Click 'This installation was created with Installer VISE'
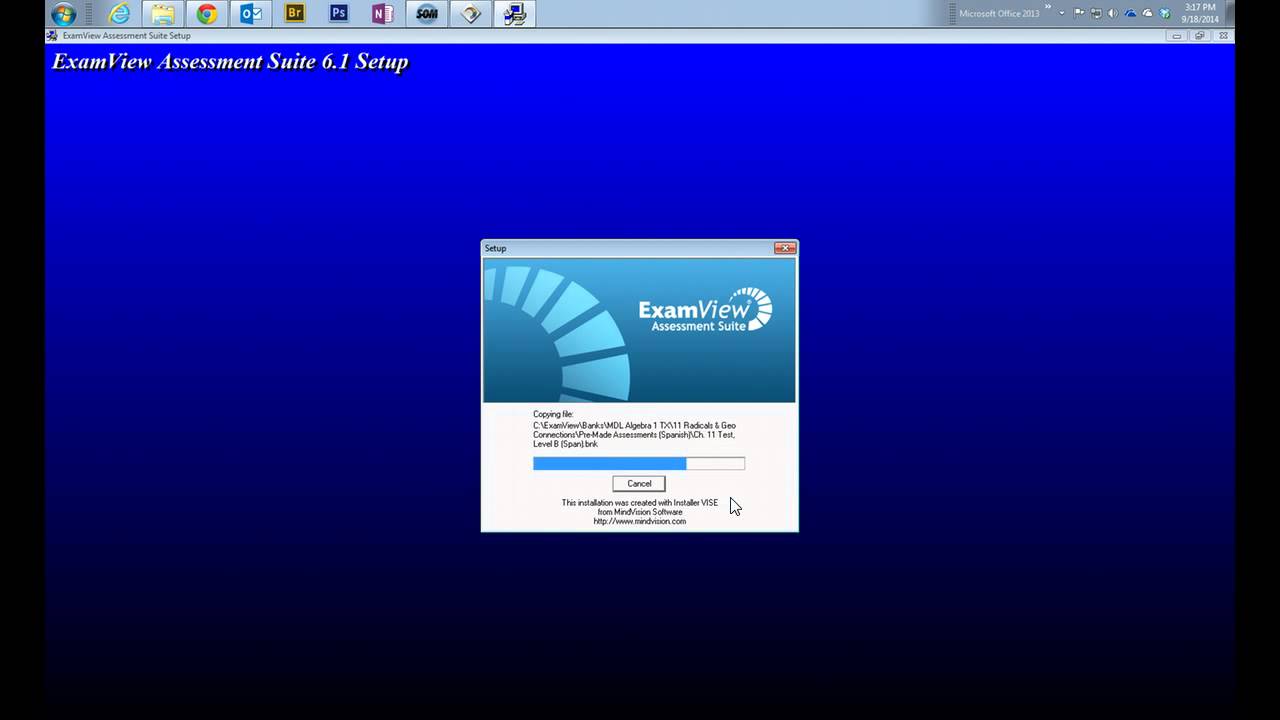This screenshot has height=720, width=1280. point(639,503)
